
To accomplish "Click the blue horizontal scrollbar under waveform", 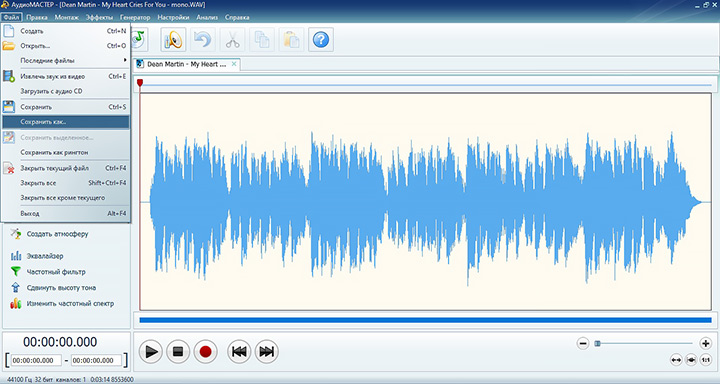I will click(x=425, y=320).
